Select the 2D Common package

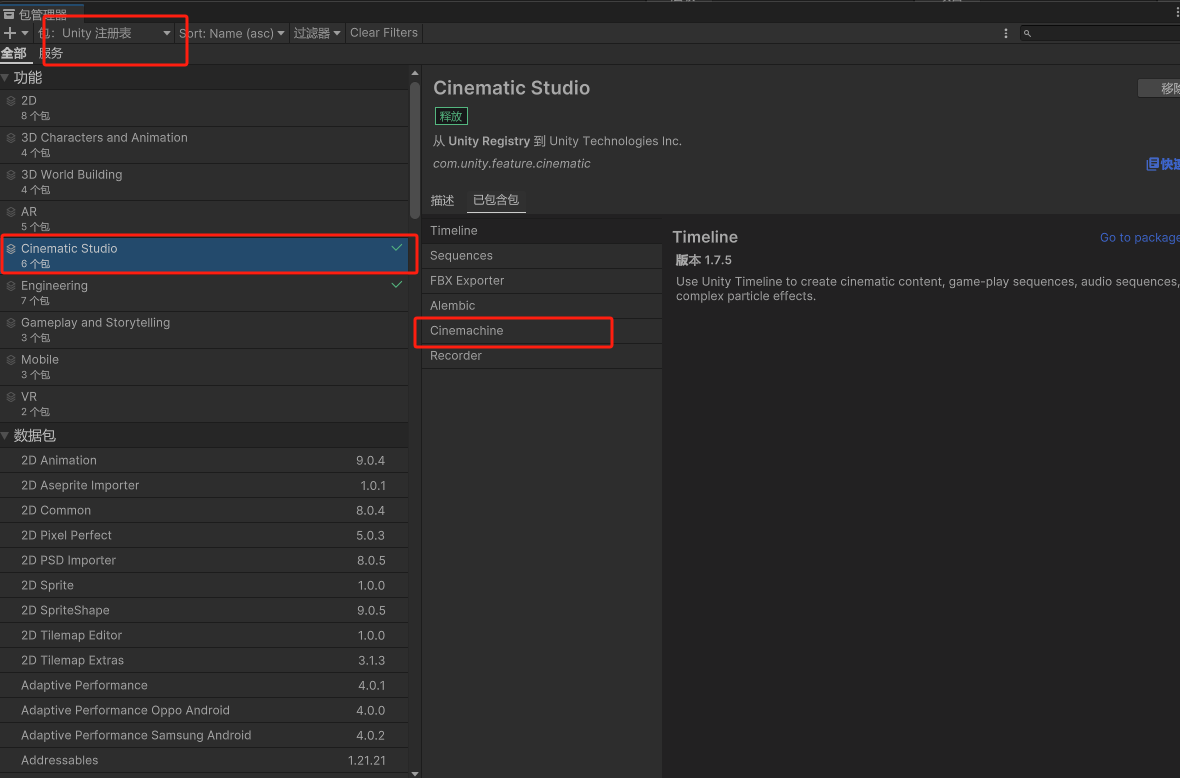(205, 510)
